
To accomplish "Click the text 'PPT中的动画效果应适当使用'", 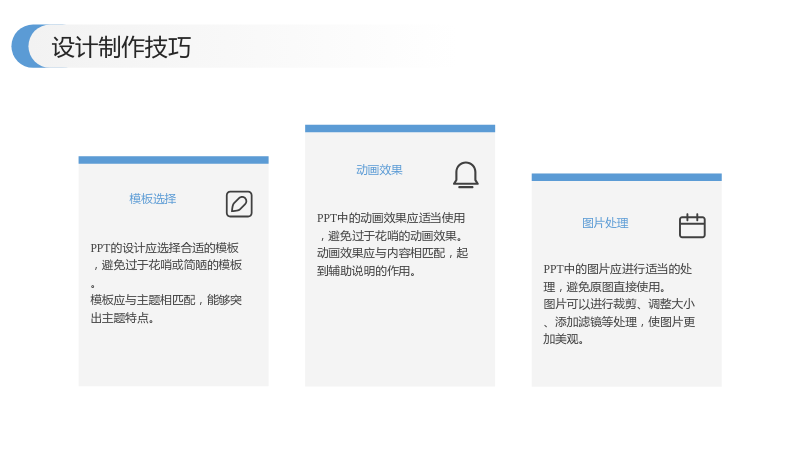I will 391,218.
